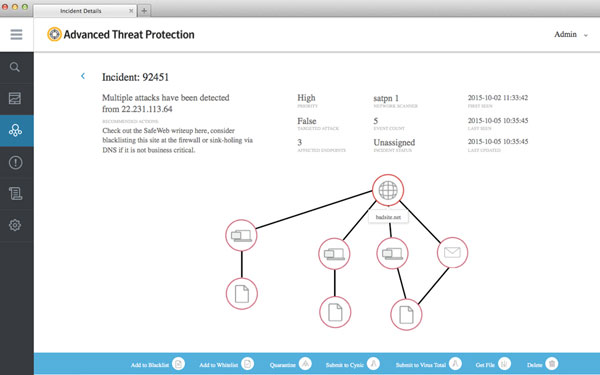The width and height of the screenshot is (600, 375).
Task: Click Submit to Cynic
Action: point(353,364)
